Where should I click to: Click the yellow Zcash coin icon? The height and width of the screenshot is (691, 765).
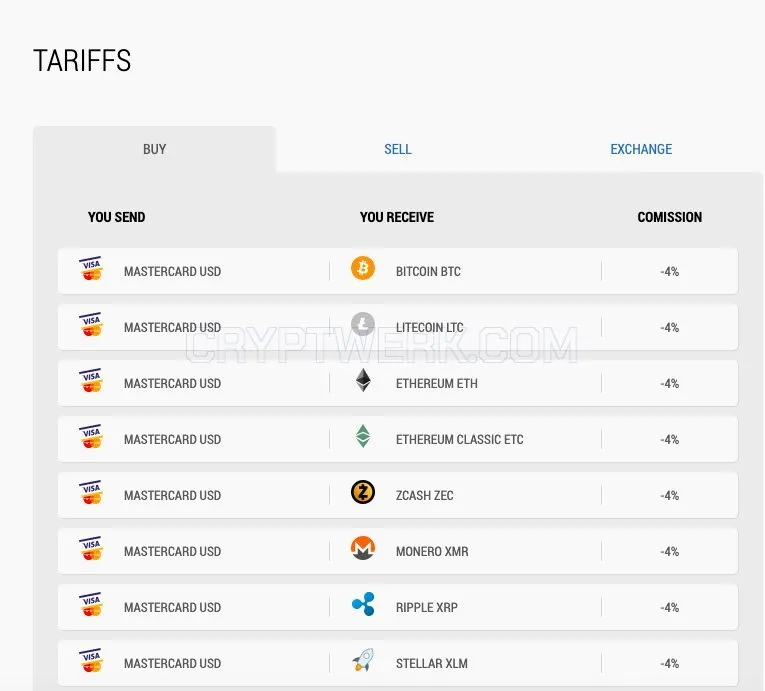pyautogui.click(x=362, y=492)
